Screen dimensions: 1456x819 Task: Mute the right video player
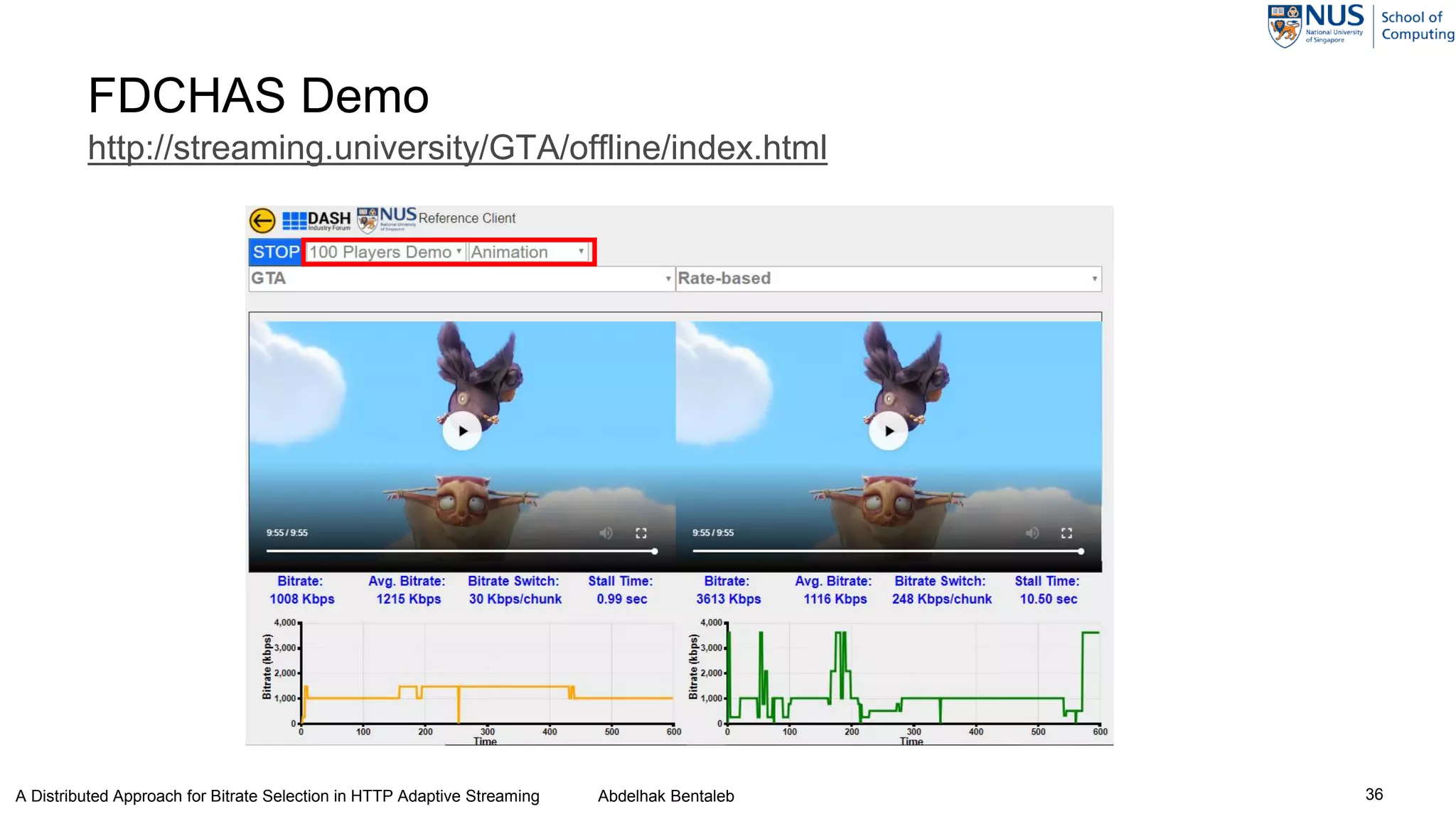[x=1032, y=532]
